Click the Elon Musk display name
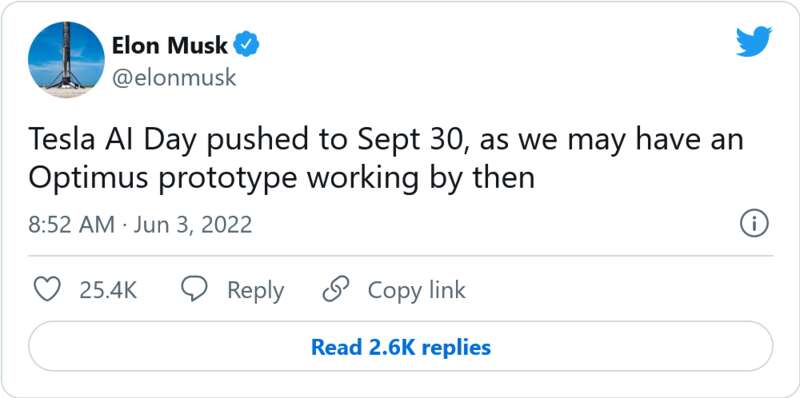Image resolution: width=800 pixels, height=398 pixels. point(169,46)
